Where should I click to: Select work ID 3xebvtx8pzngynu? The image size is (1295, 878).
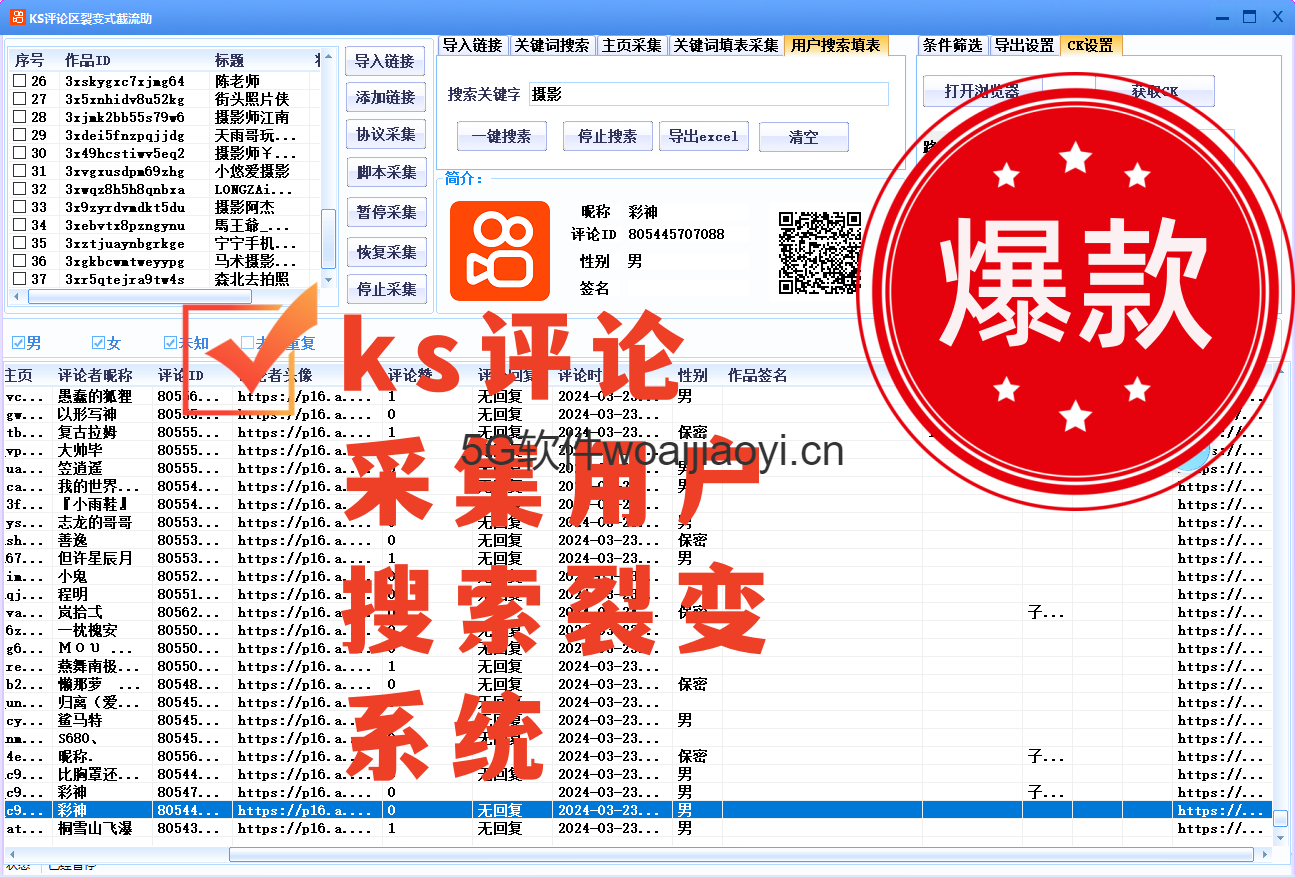(x=125, y=225)
